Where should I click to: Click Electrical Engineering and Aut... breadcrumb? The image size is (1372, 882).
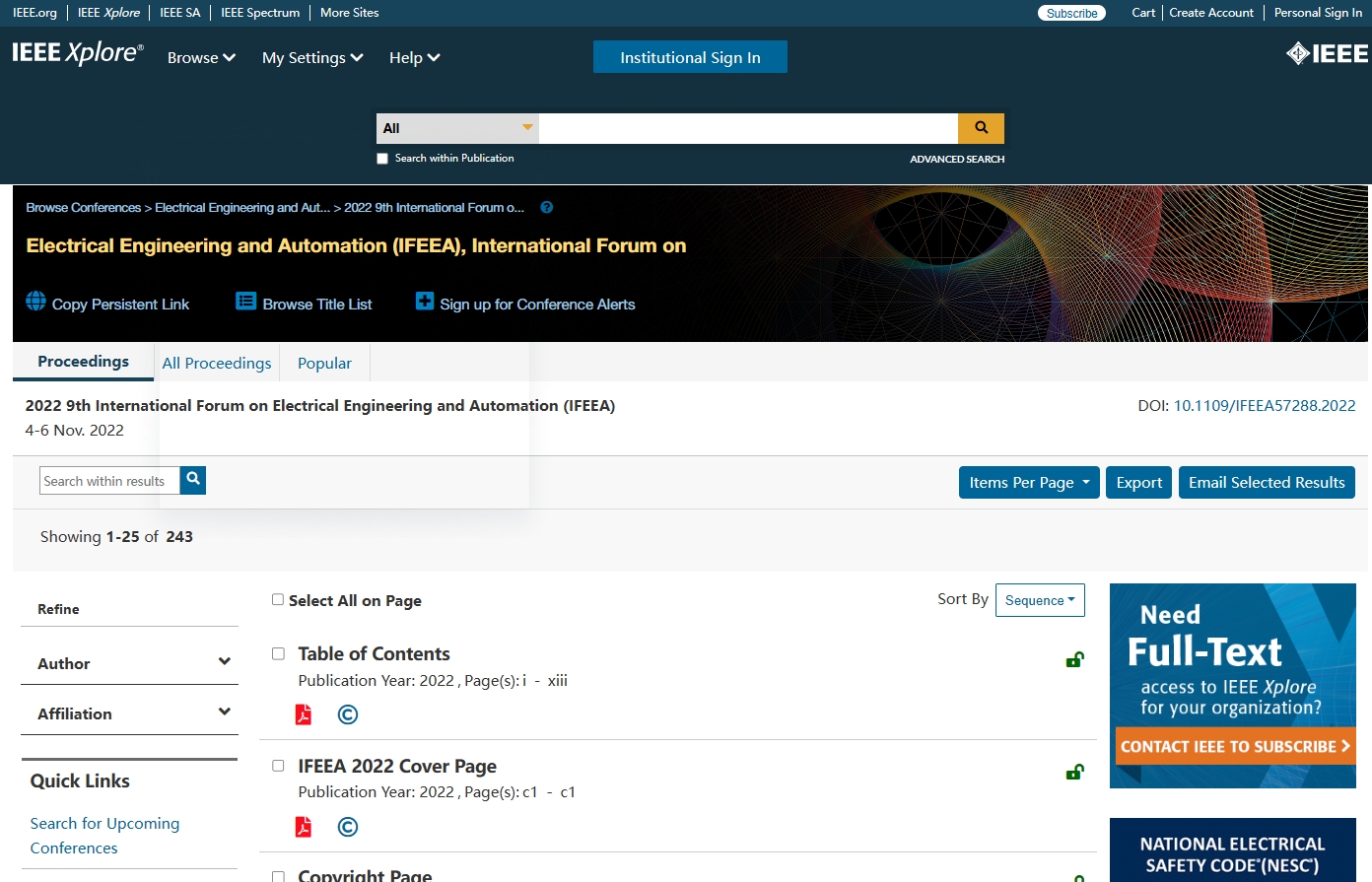click(242, 208)
